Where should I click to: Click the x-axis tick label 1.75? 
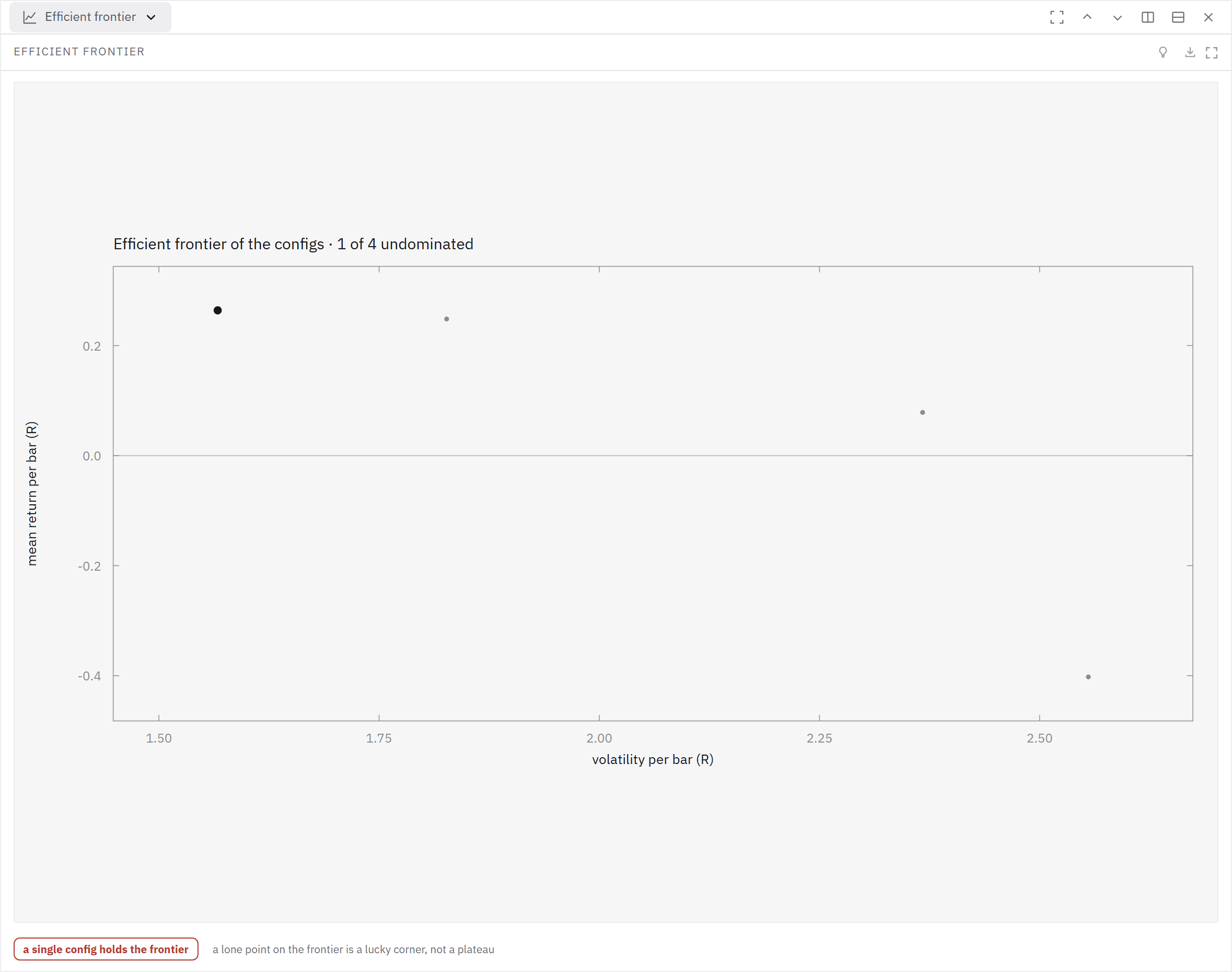coord(379,738)
